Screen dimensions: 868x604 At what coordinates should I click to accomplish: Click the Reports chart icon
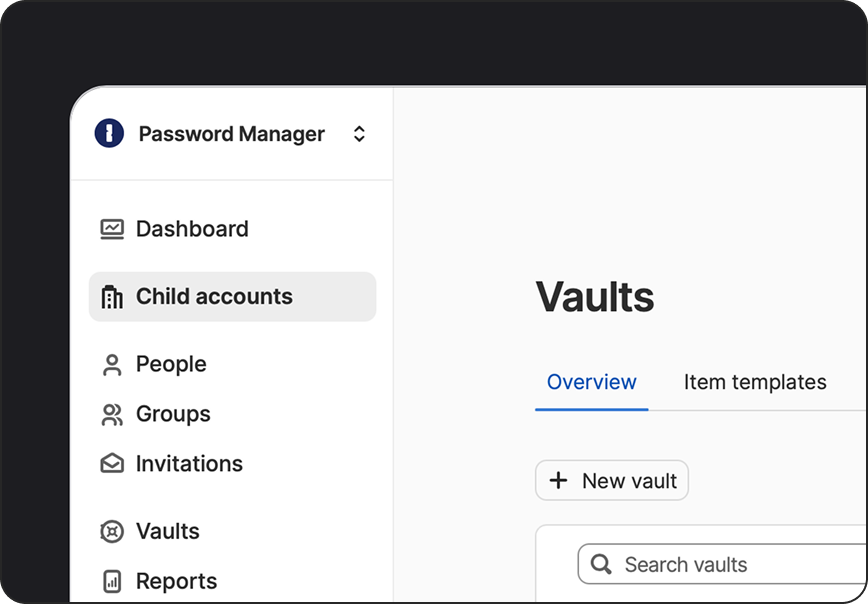click(x=112, y=581)
